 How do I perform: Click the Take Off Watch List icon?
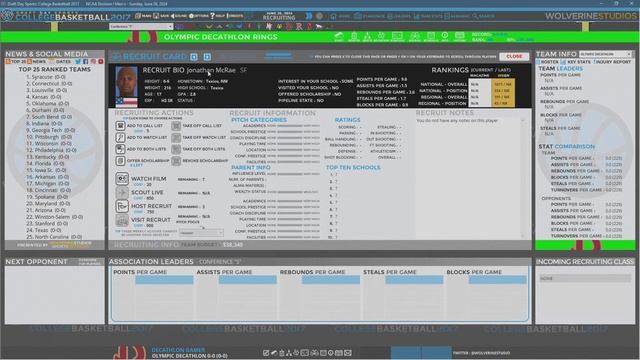176,138
